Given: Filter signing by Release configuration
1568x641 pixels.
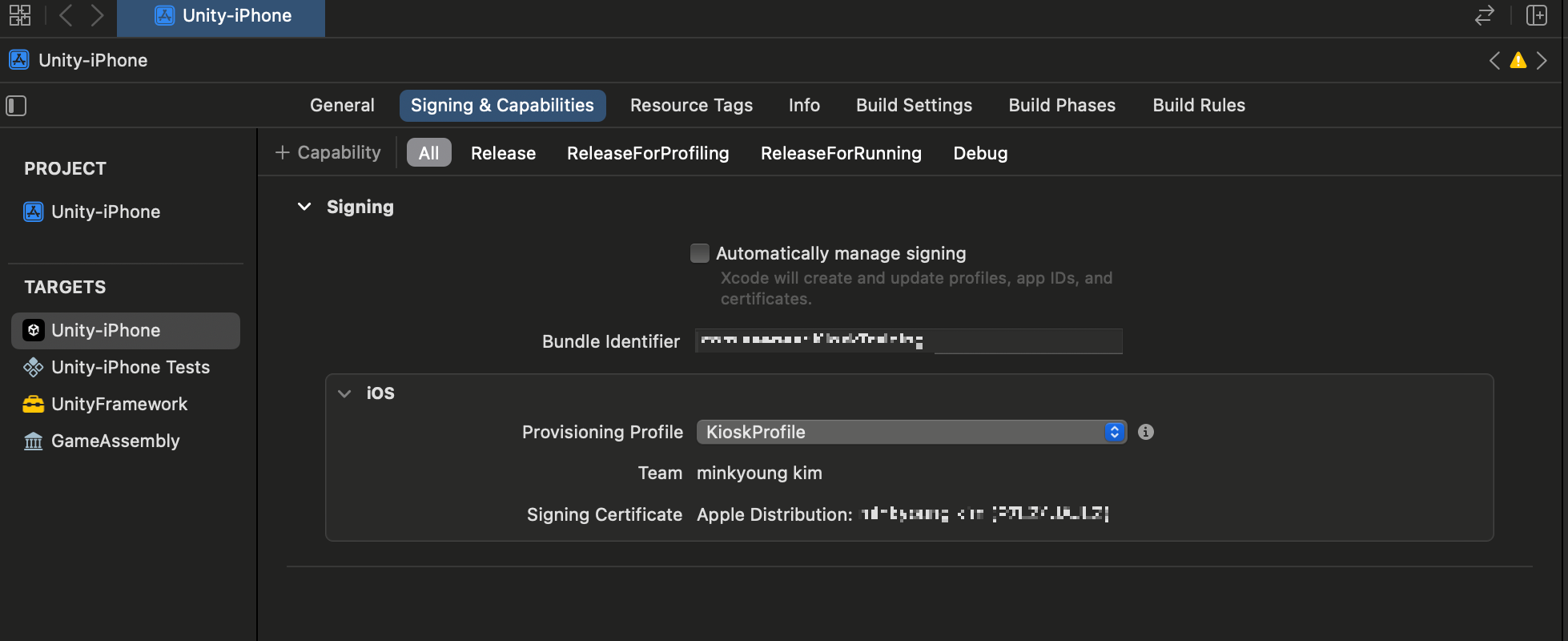Looking at the screenshot, I should [x=503, y=153].
